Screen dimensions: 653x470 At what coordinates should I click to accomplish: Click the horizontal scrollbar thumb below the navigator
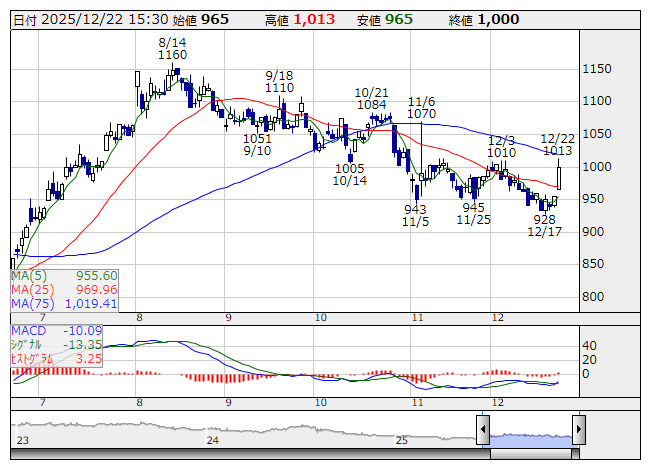530,452
